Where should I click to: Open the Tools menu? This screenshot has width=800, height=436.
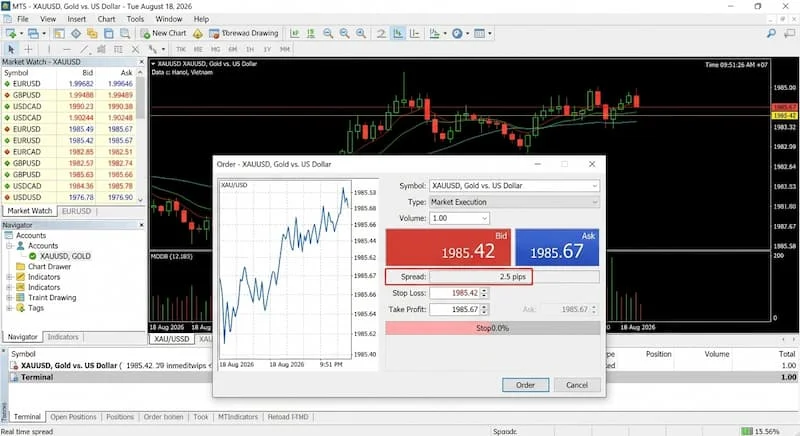(x=135, y=19)
